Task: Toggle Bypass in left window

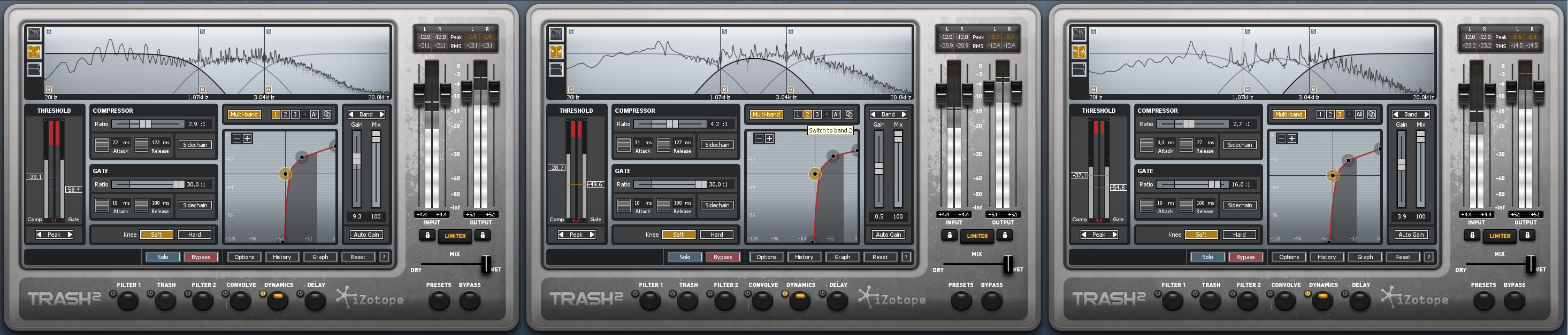Action: tap(201, 257)
